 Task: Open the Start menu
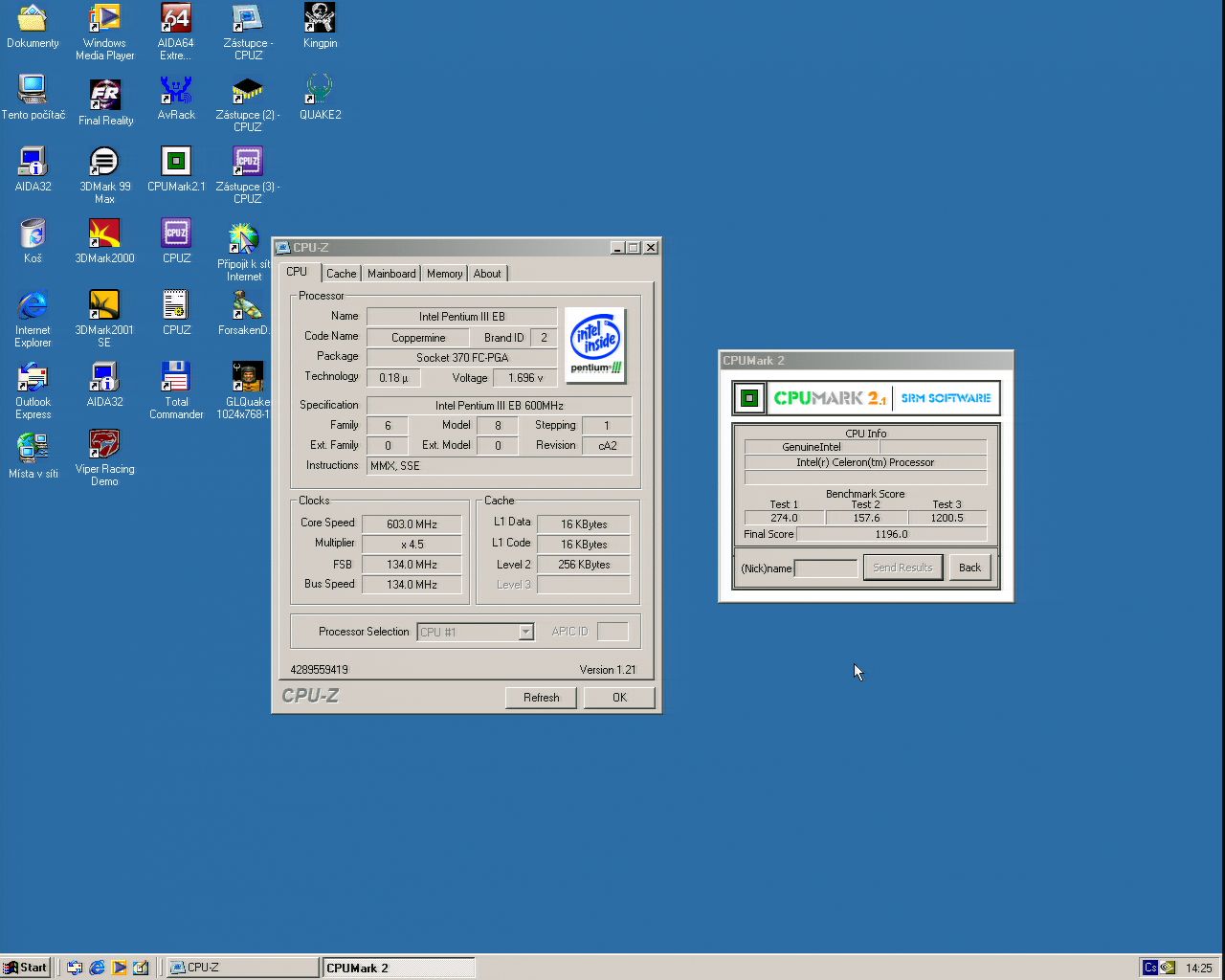click(26, 968)
